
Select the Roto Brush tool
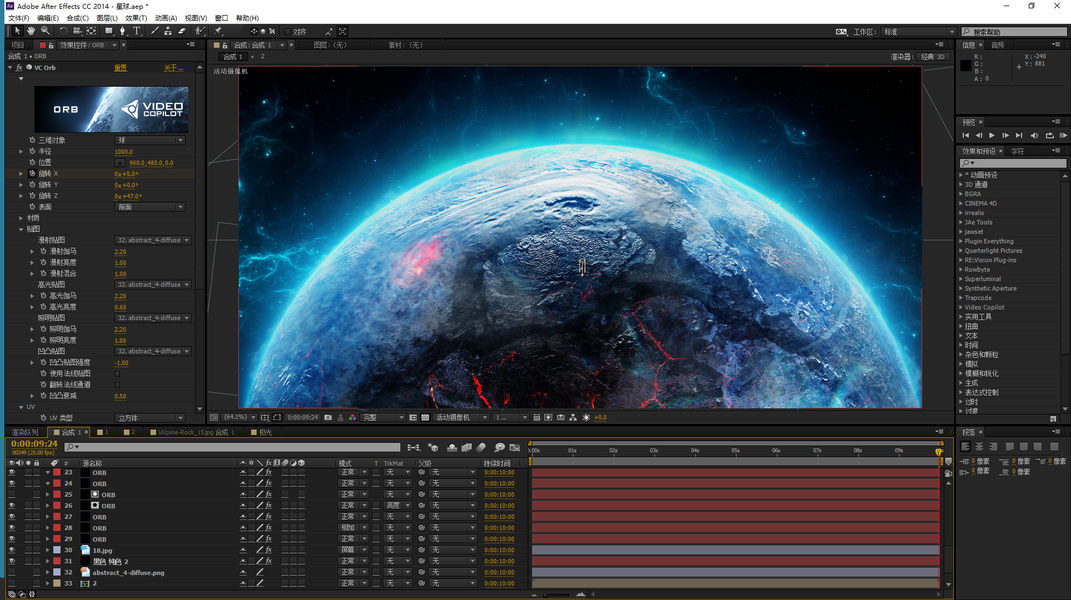[199, 31]
